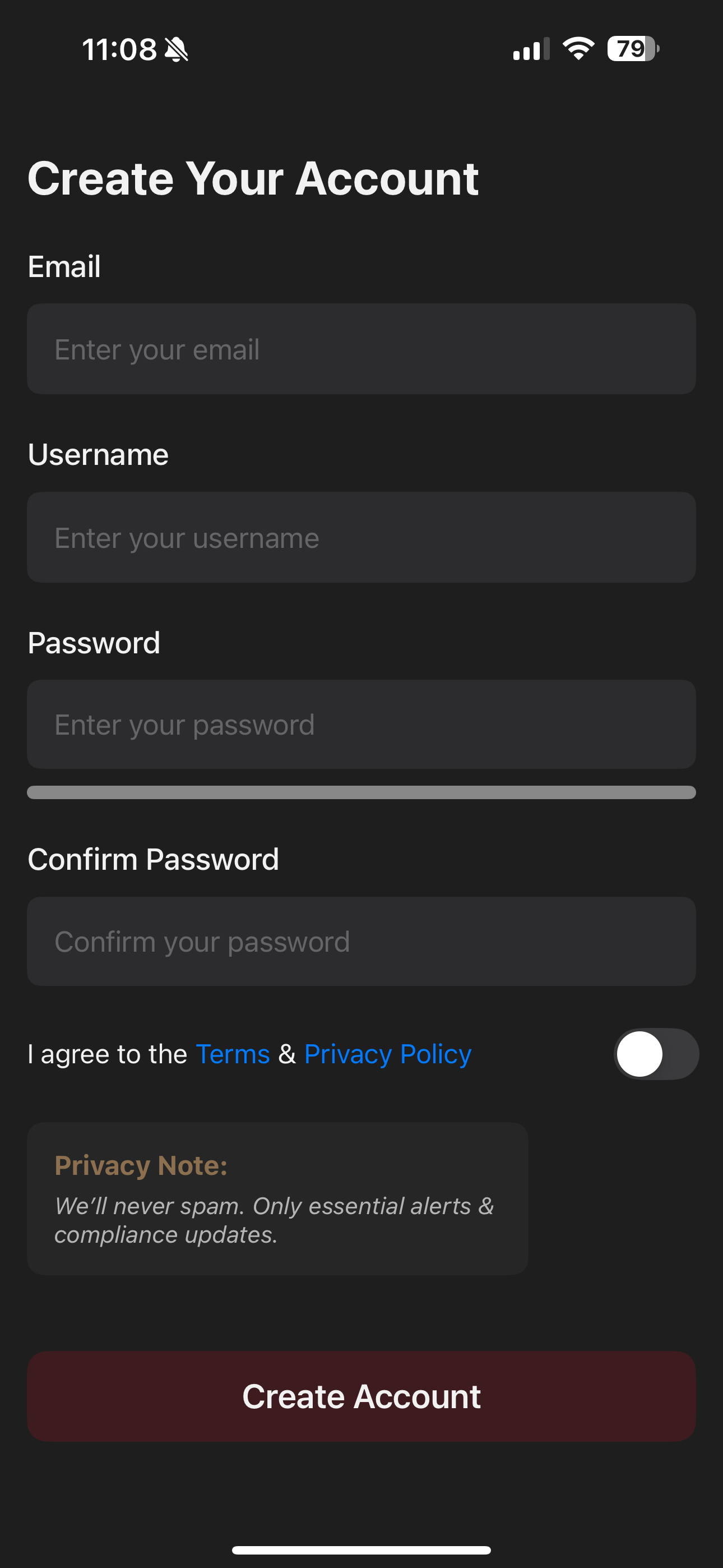The height and width of the screenshot is (1568, 723).
Task: Tap the battery level indicator
Action: click(x=632, y=49)
